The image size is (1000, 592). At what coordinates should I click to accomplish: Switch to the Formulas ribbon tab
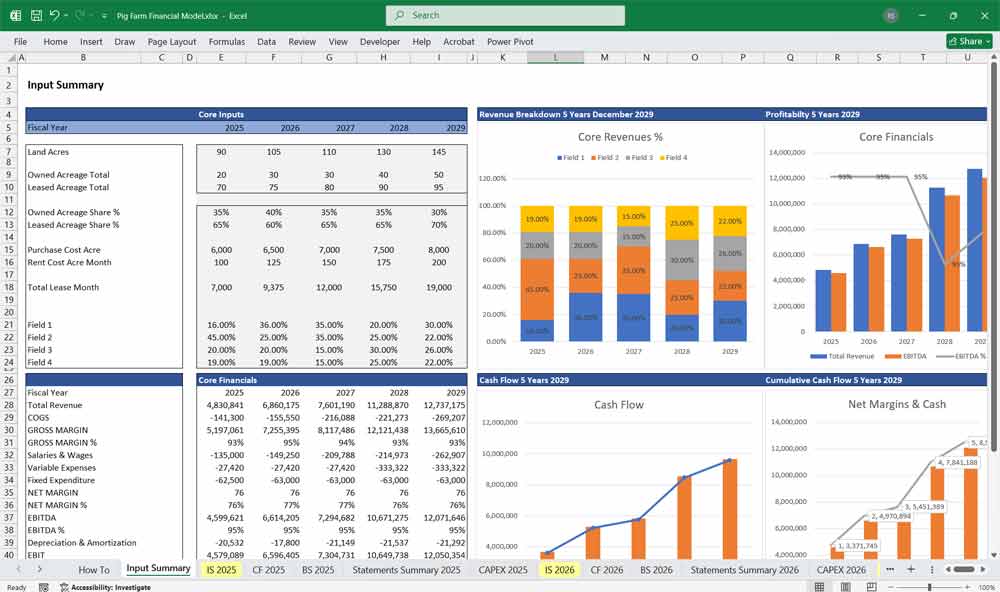pyautogui.click(x=227, y=42)
